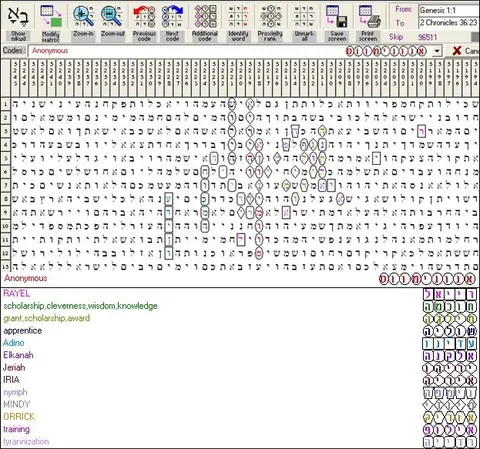
Task: Click the diamond-shaped Hebrew letters beside MINDY
Action: [450, 405]
